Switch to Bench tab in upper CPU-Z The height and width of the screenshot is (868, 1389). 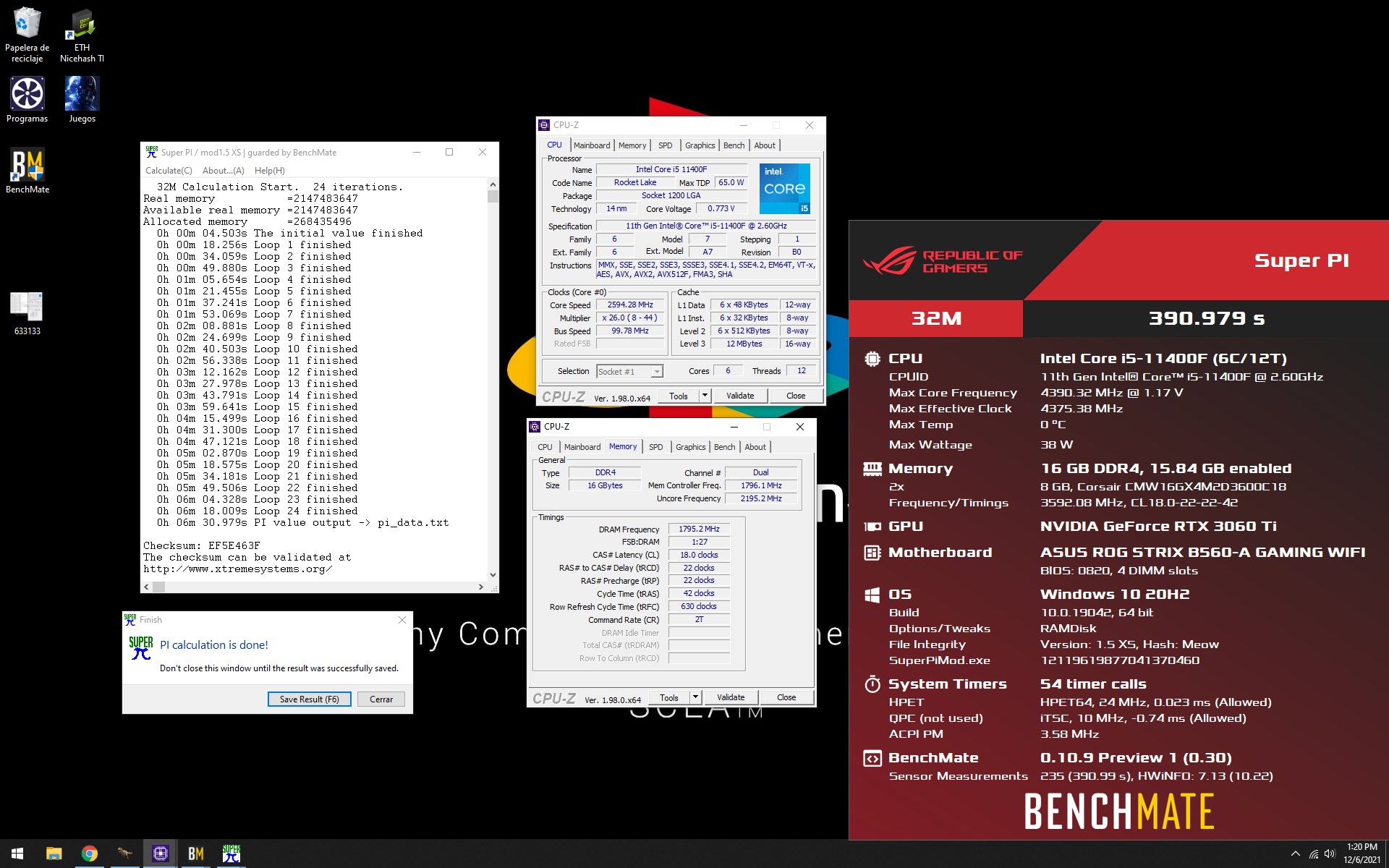(x=734, y=145)
